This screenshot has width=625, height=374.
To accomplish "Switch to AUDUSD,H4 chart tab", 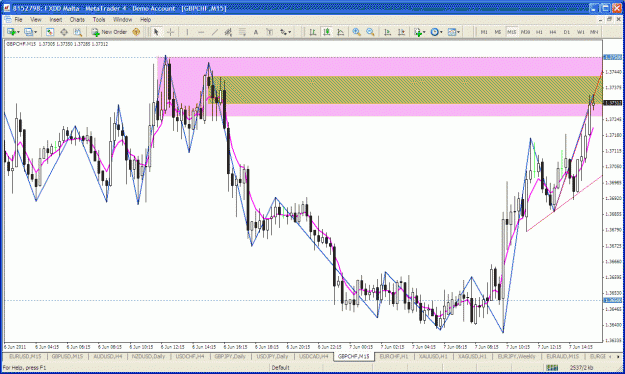I will 108,356.
